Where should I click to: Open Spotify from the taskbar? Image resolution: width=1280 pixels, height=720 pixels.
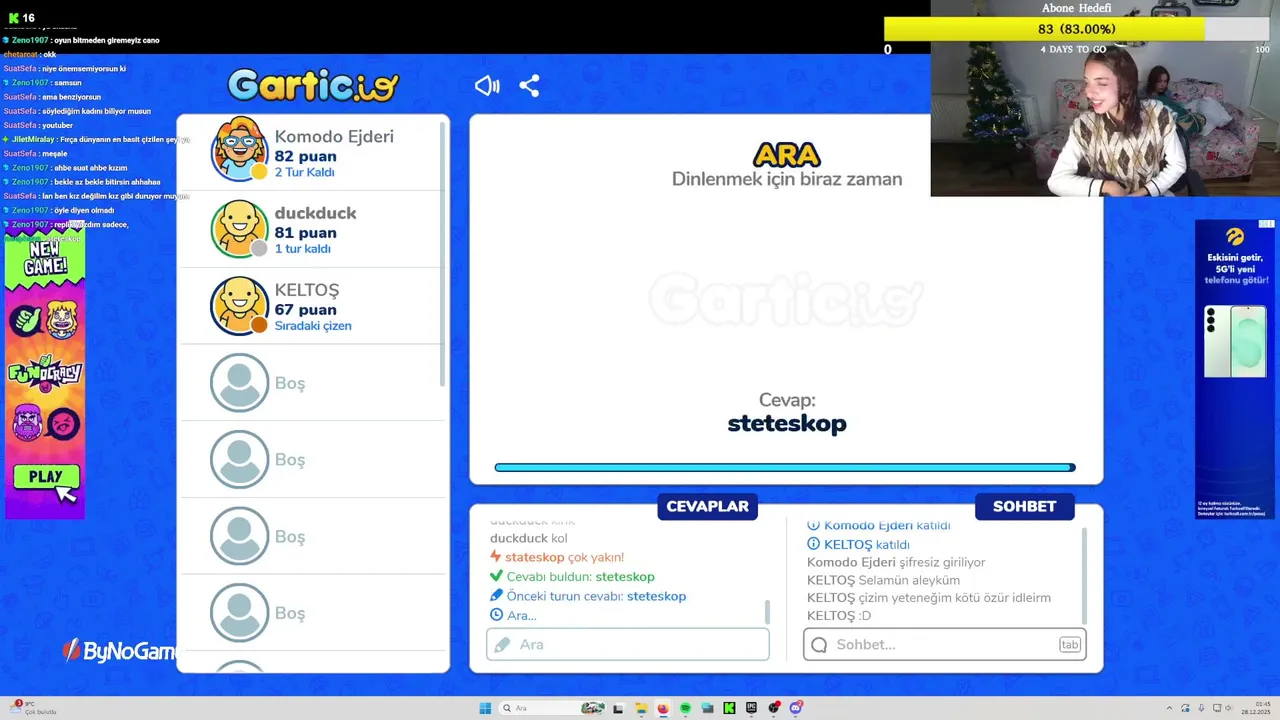[x=685, y=708]
